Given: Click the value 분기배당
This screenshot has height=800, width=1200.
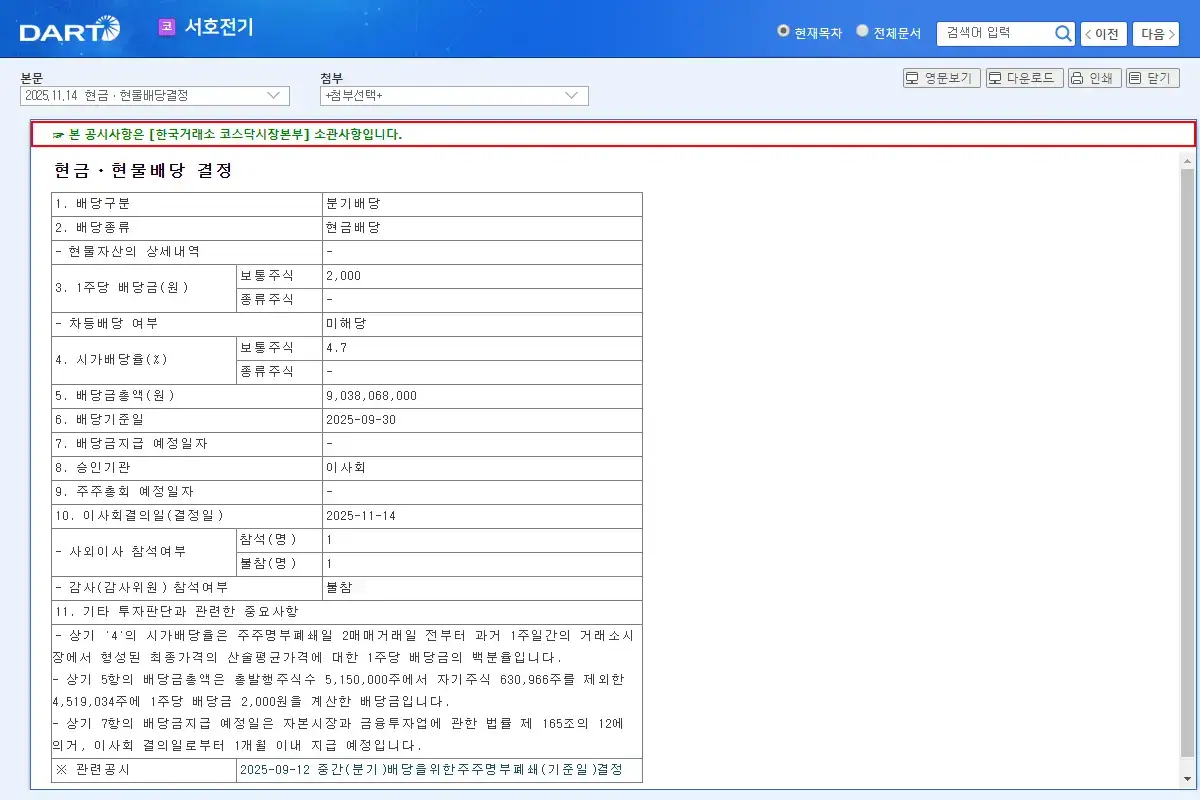Looking at the screenshot, I should 353,204.
